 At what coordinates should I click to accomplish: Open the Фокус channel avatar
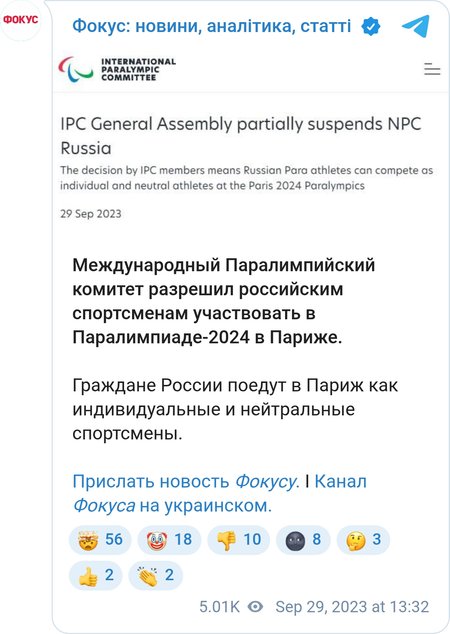point(20,20)
